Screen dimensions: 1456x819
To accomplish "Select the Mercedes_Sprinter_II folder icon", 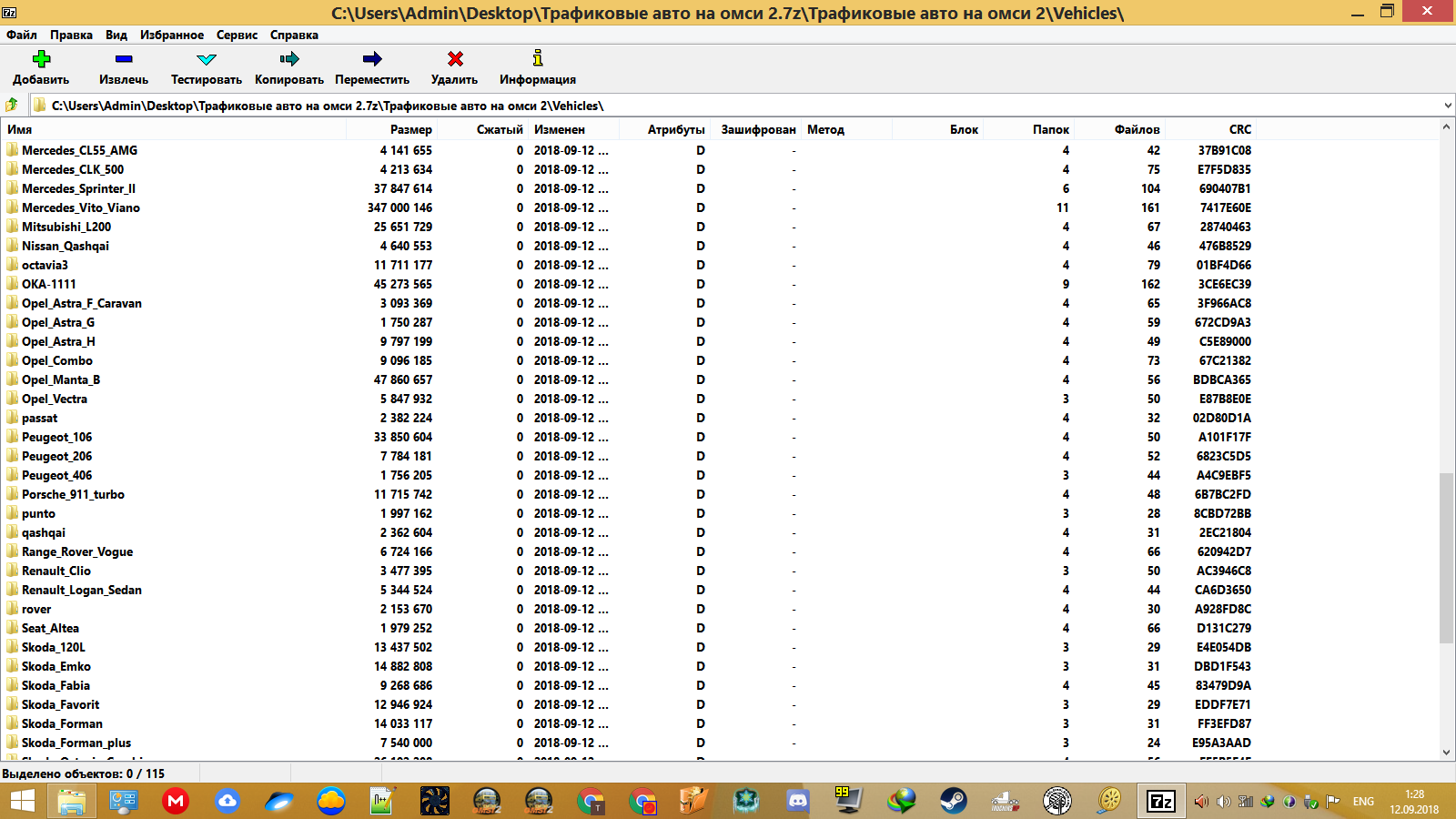I will 12,188.
